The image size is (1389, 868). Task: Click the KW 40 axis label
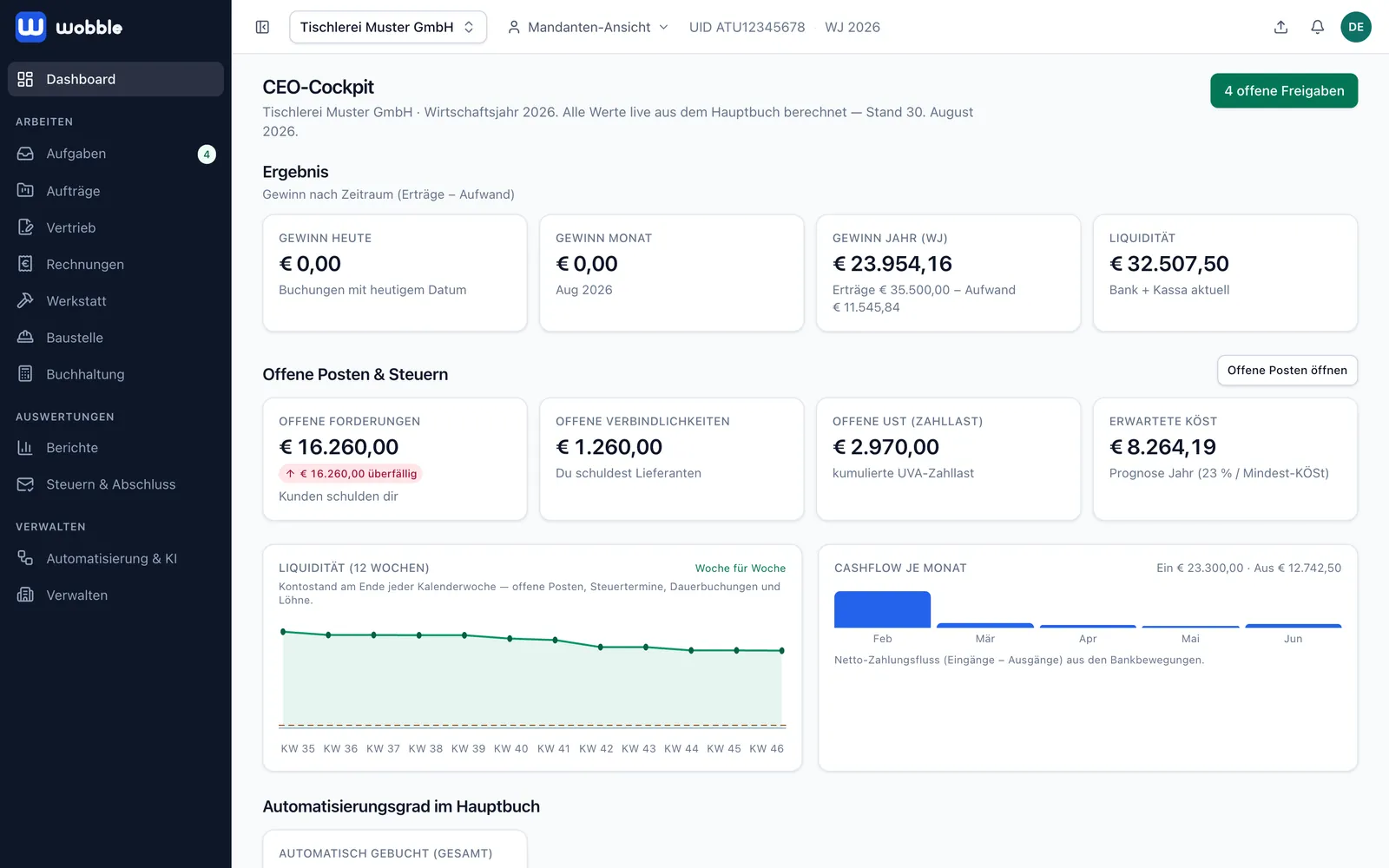pyautogui.click(x=510, y=748)
